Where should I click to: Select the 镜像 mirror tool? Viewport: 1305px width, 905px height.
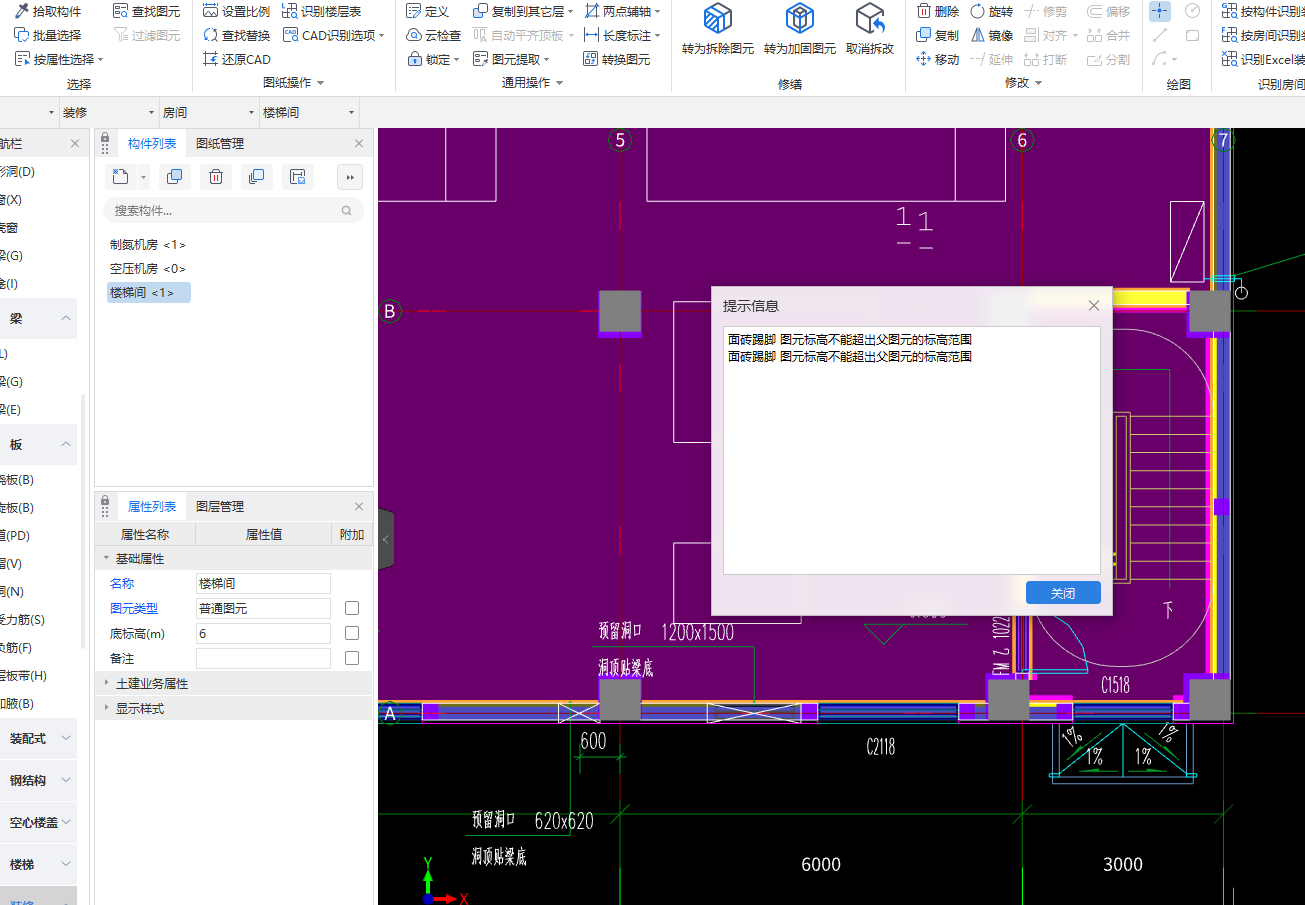pos(992,35)
